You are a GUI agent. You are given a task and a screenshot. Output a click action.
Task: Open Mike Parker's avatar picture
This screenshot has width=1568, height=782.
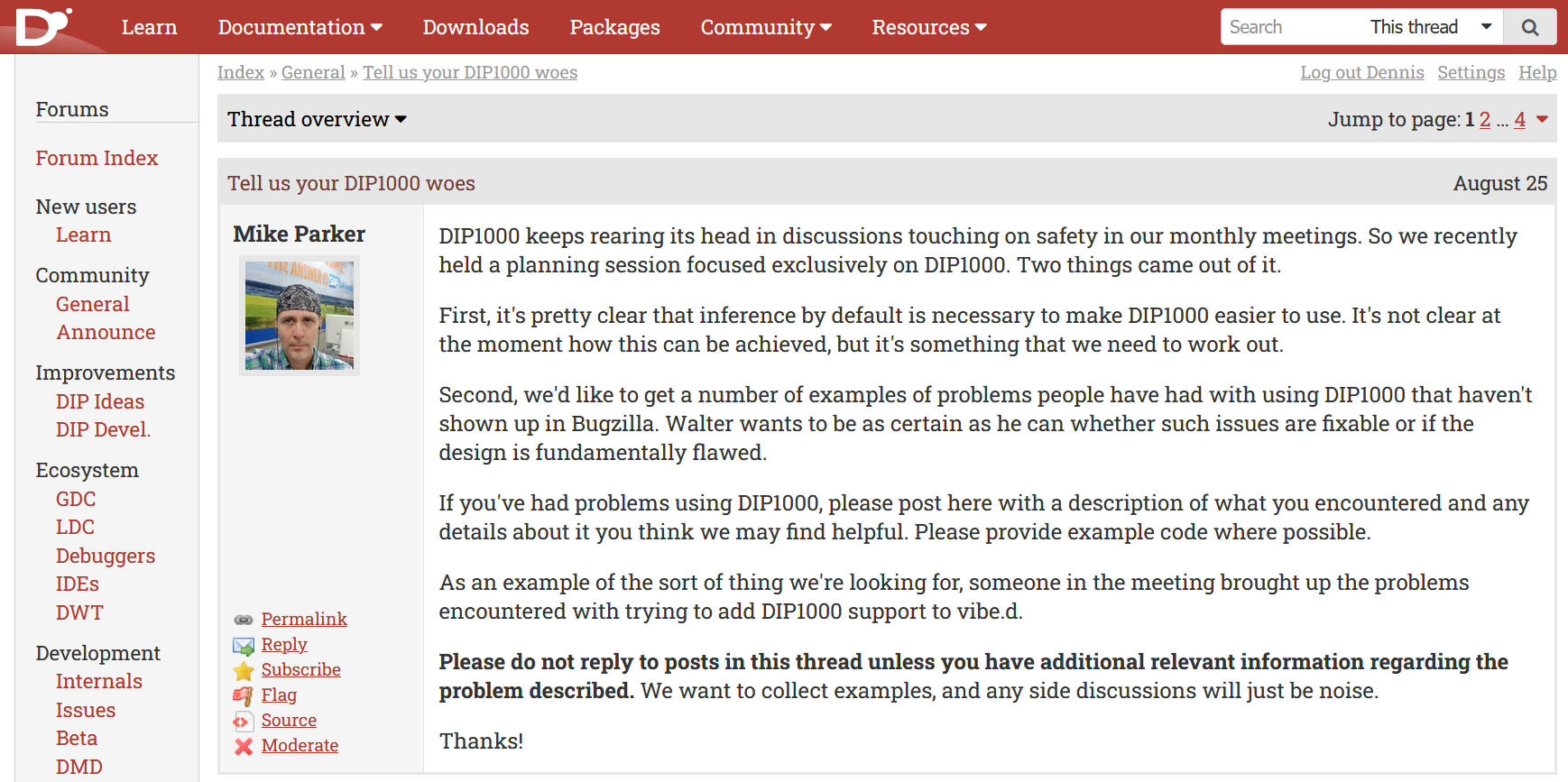(300, 316)
